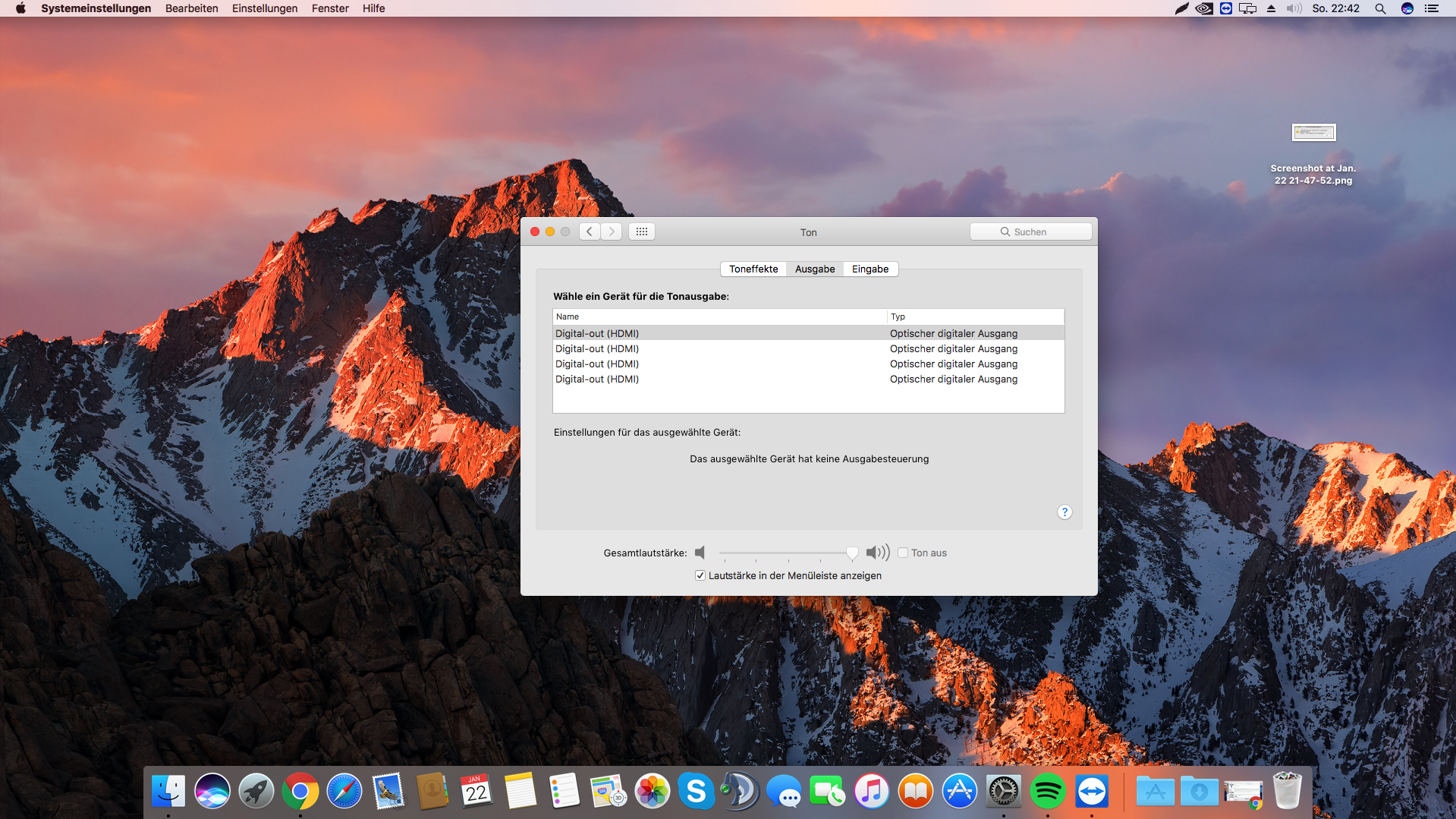The image size is (1456, 819).
Task: Click the Gesamtlautstärke volume slider knob
Action: point(852,553)
